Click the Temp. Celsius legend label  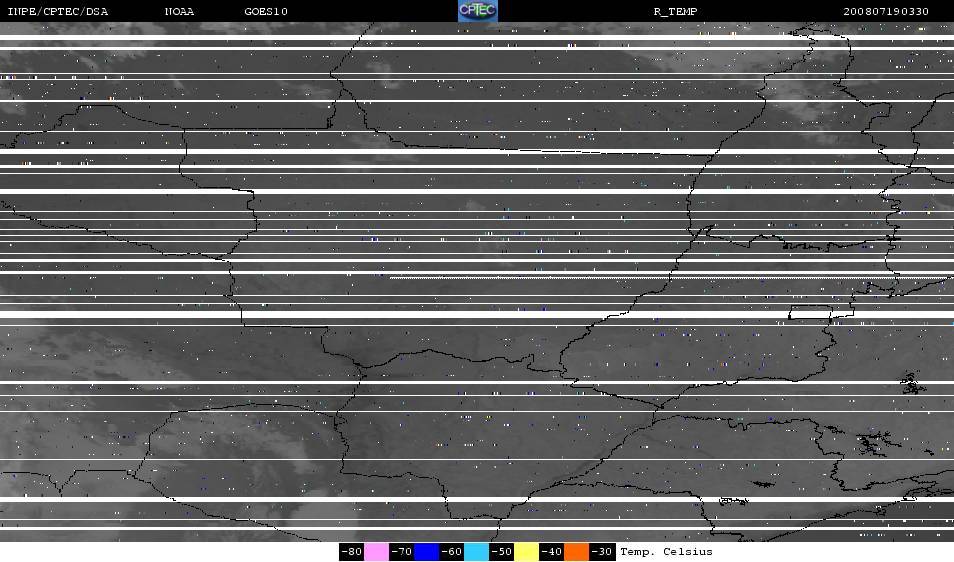[666, 552]
